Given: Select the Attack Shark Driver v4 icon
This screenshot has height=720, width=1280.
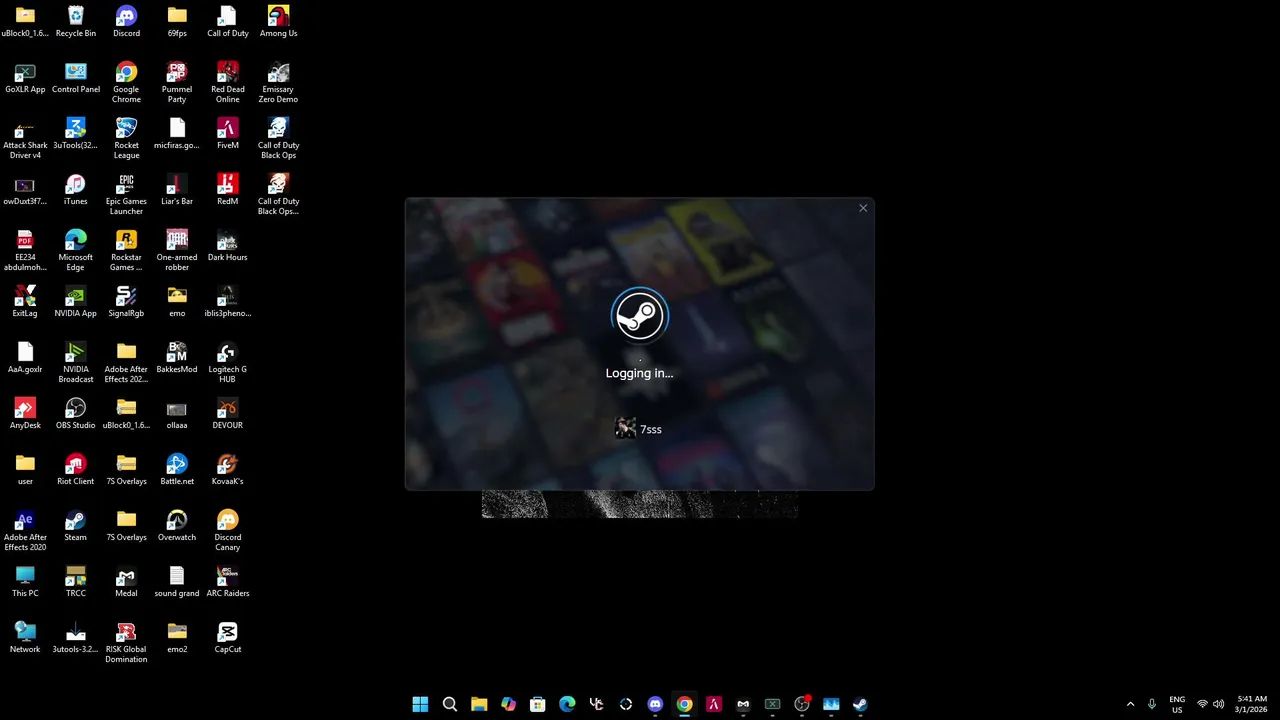Looking at the screenshot, I should point(25,138).
